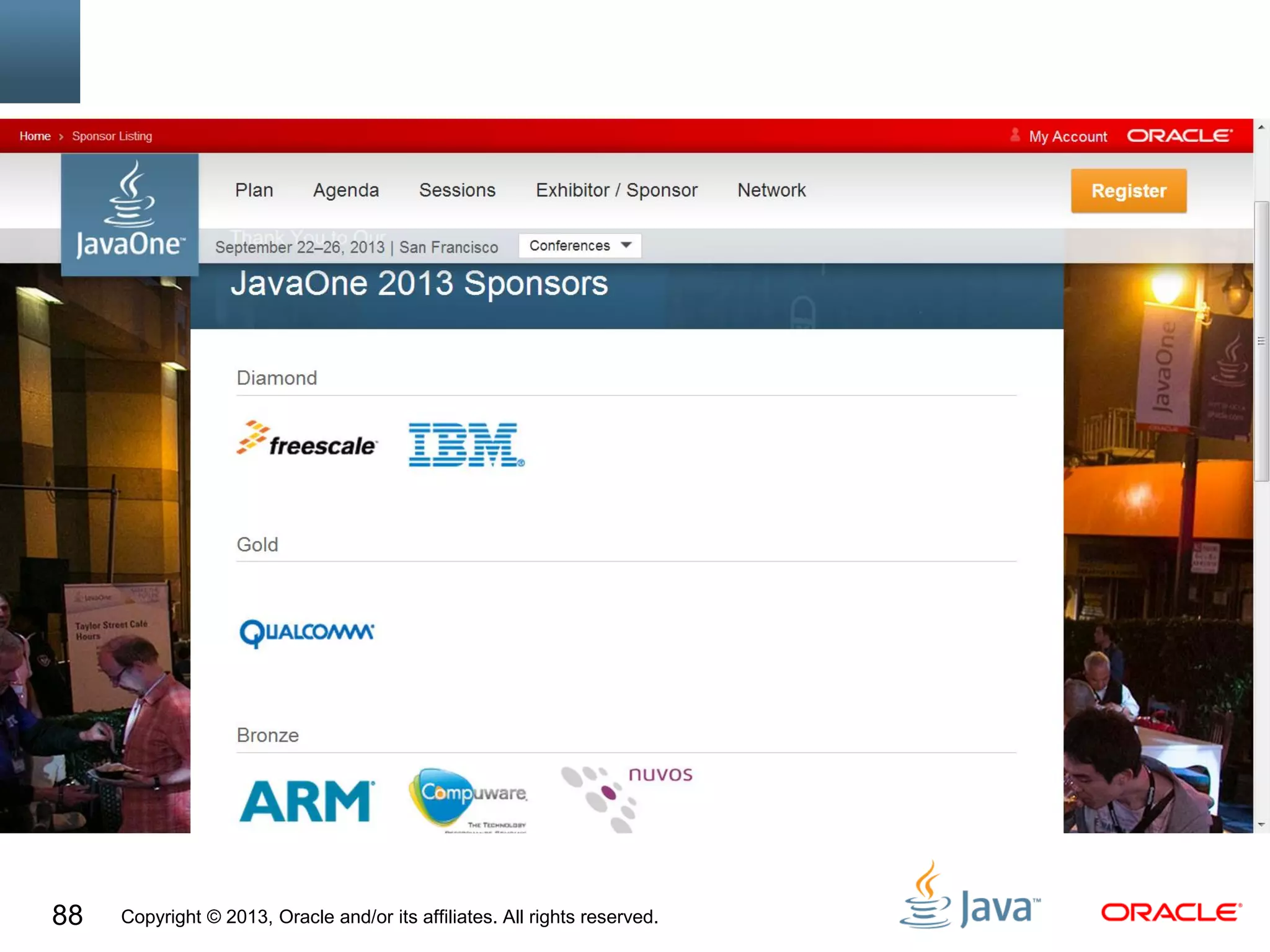Open the Qualcomm sponsor logo
The width and height of the screenshot is (1270, 952).
pyautogui.click(x=307, y=633)
